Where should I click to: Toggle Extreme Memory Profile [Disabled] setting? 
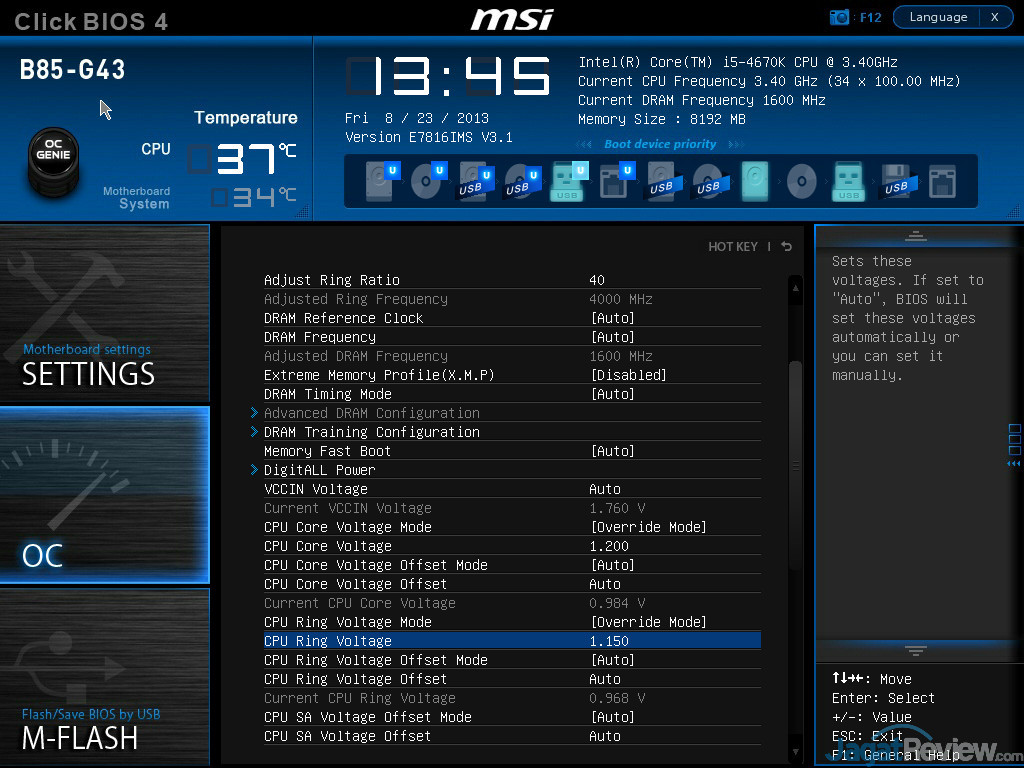click(x=628, y=375)
